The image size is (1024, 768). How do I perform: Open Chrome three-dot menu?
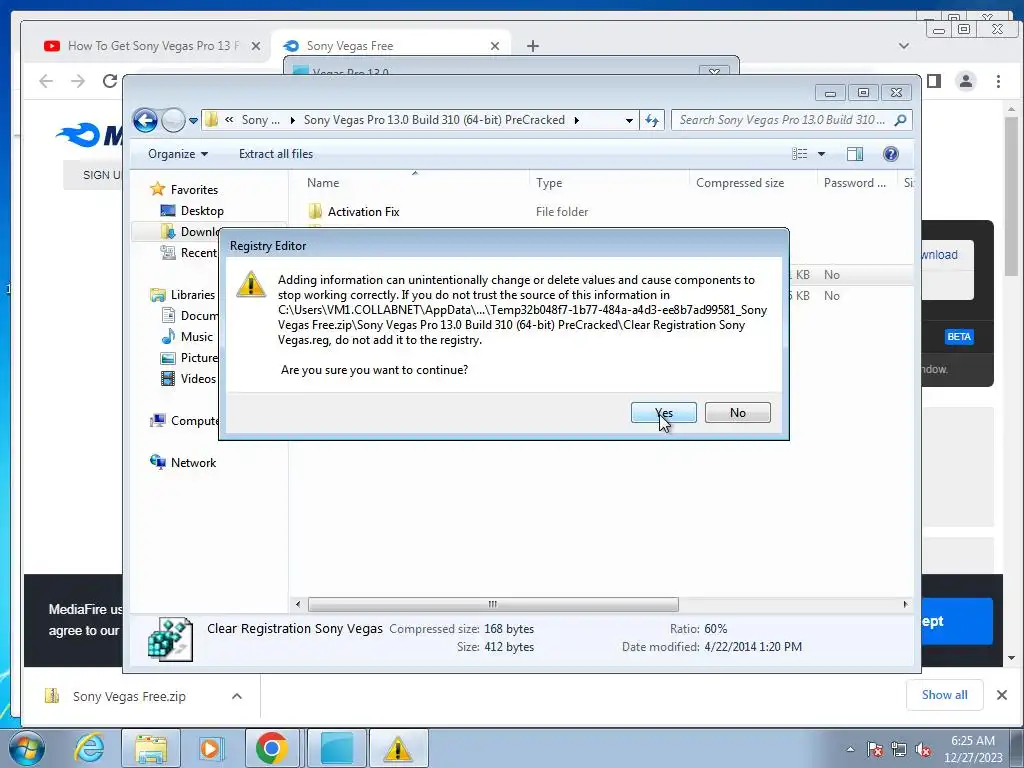[998, 81]
